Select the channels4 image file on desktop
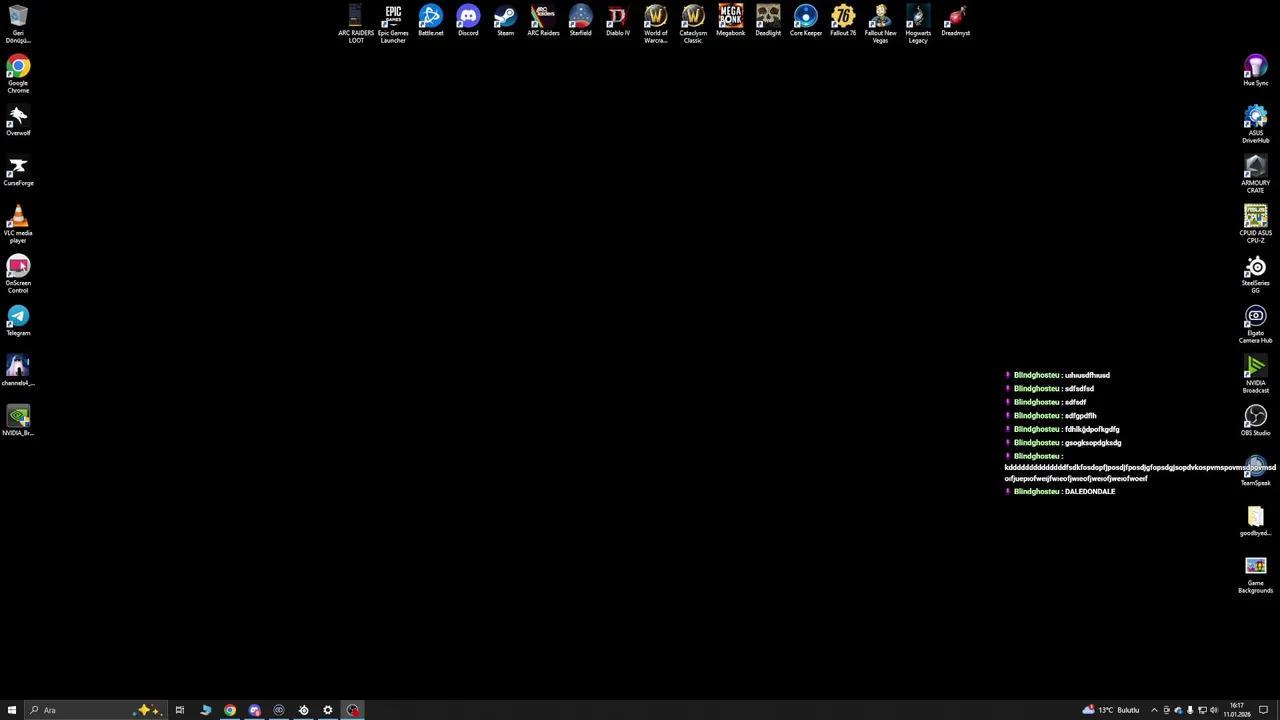The width and height of the screenshot is (1280, 720). pyautogui.click(x=18, y=371)
